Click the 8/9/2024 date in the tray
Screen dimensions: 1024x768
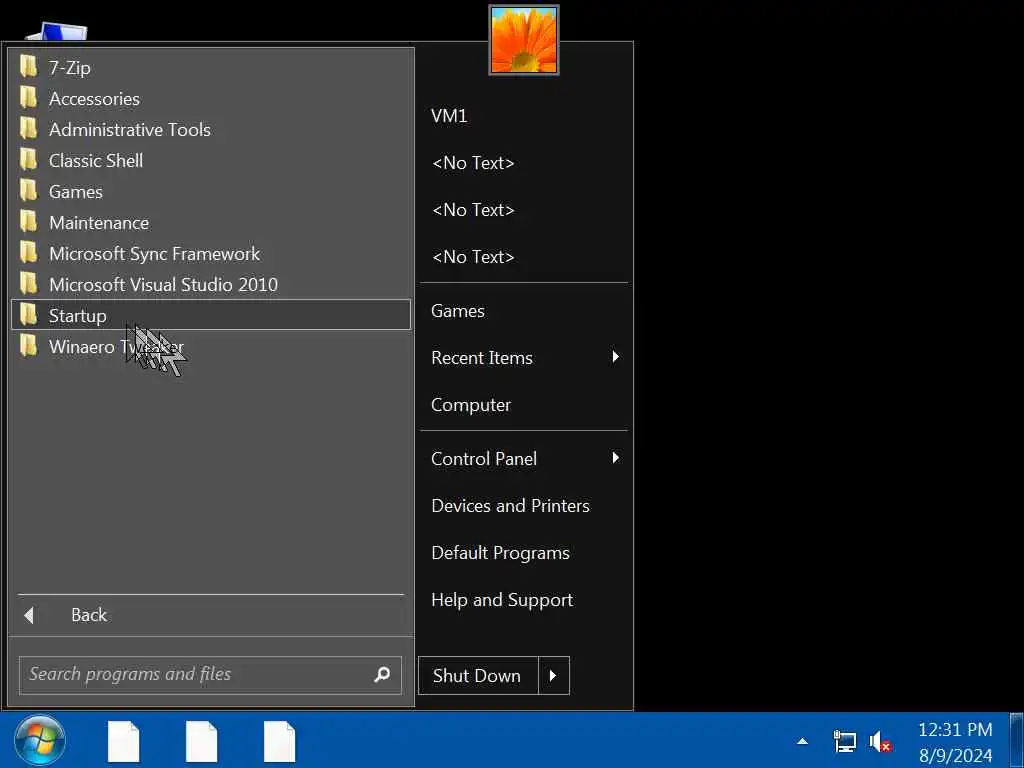[955, 756]
